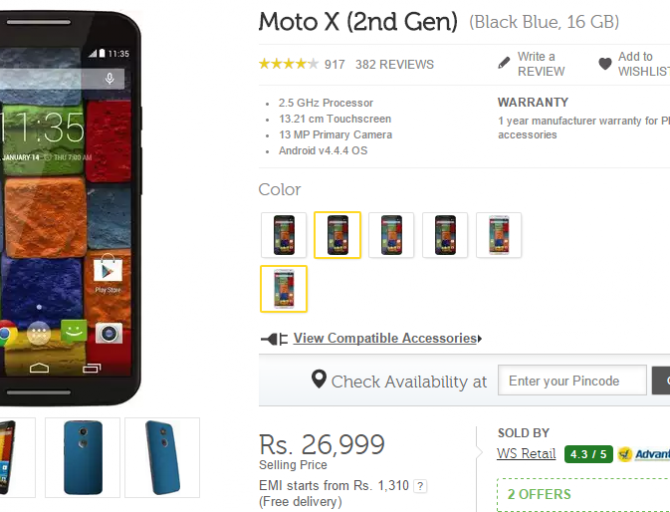
Task: Click the star rating icons
Action: 288,64
